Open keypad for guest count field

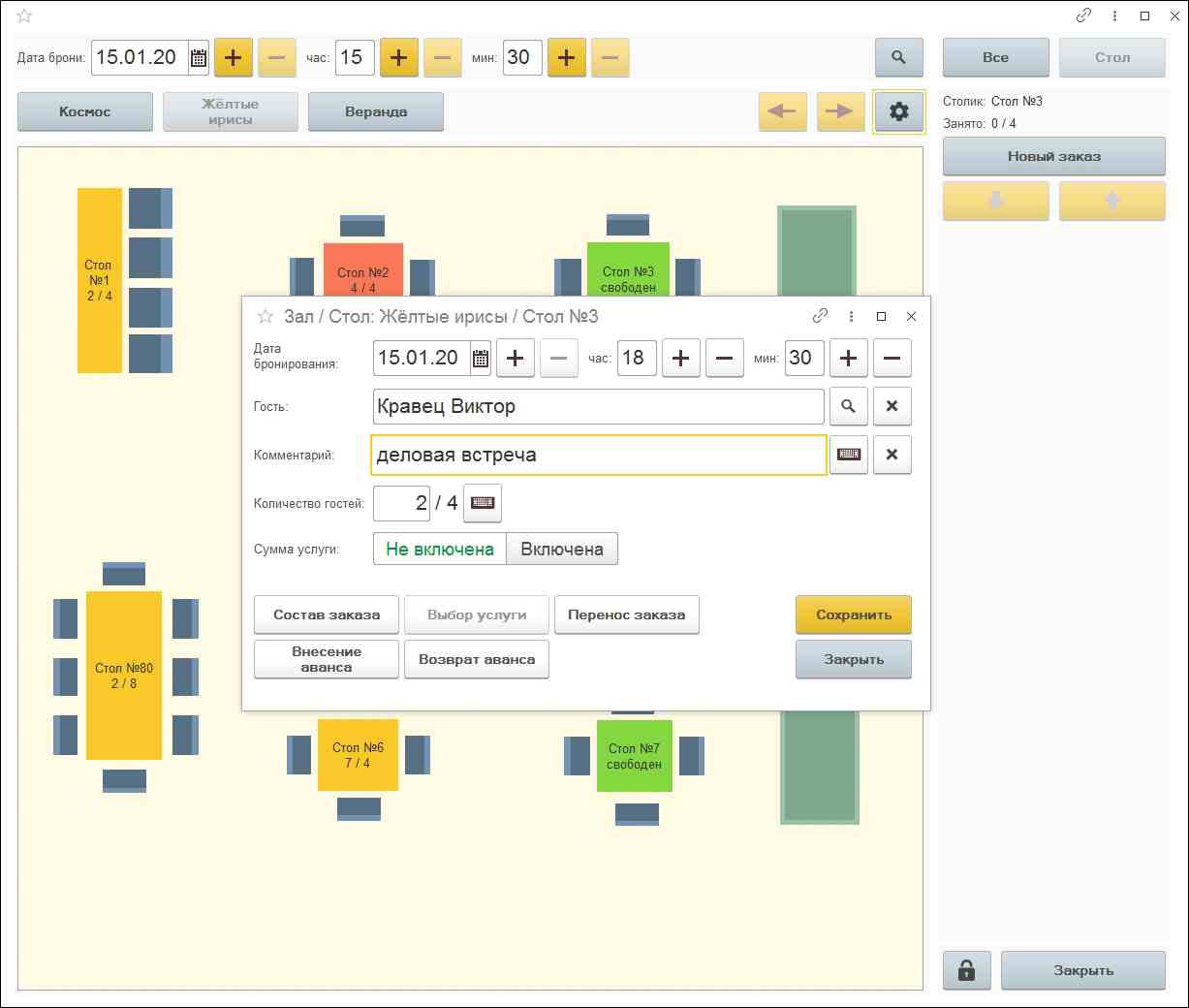(483, 503)
